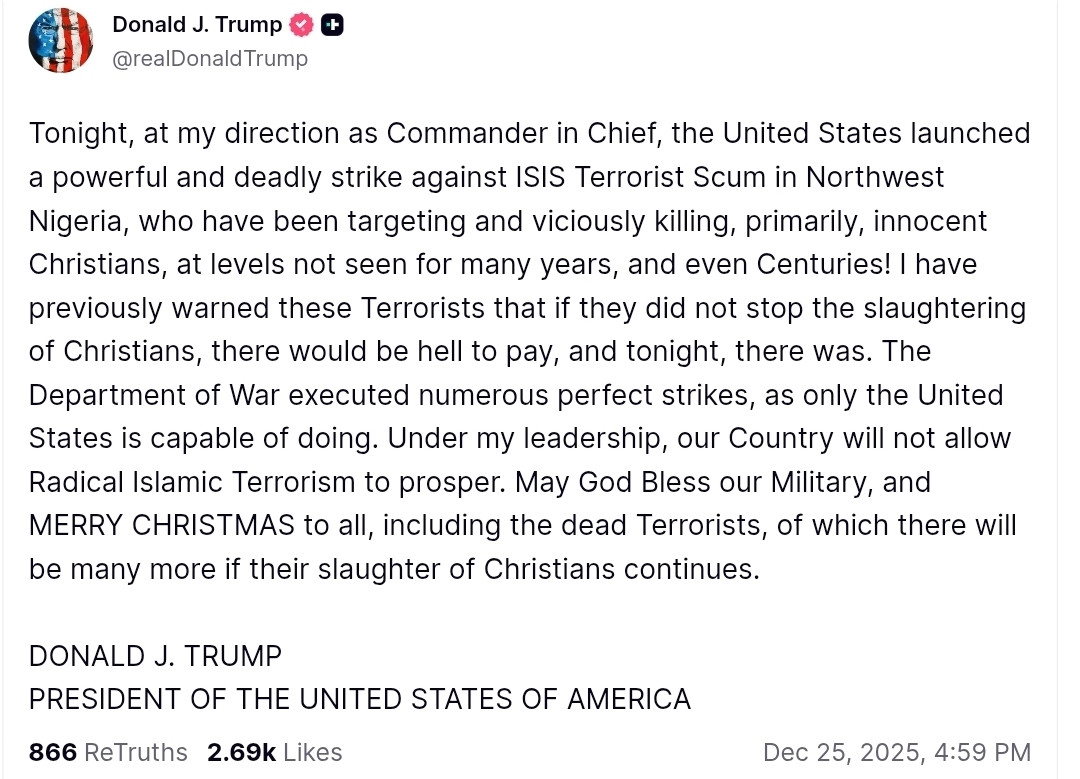Click the word "Nigeria" in the post

(78, 221)
